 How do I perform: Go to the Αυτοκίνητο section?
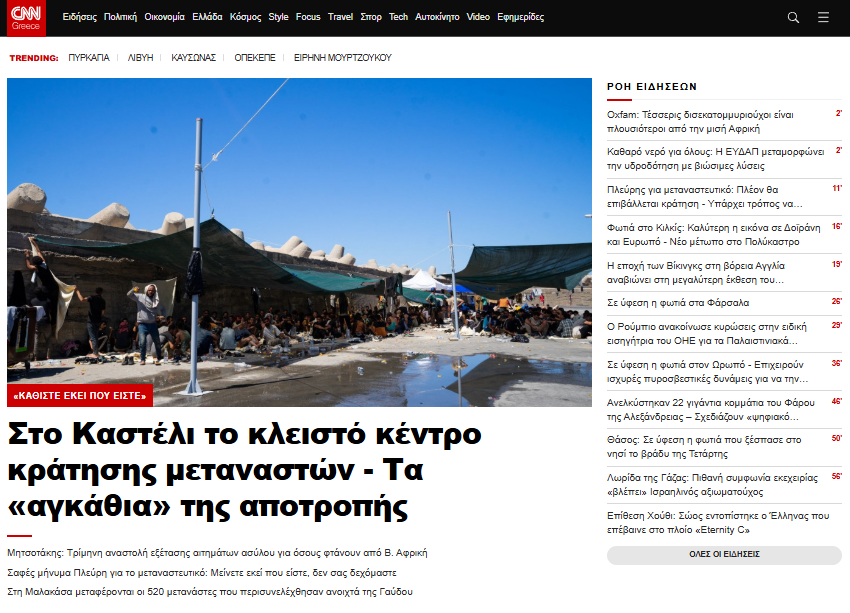[x=437, y=17]
